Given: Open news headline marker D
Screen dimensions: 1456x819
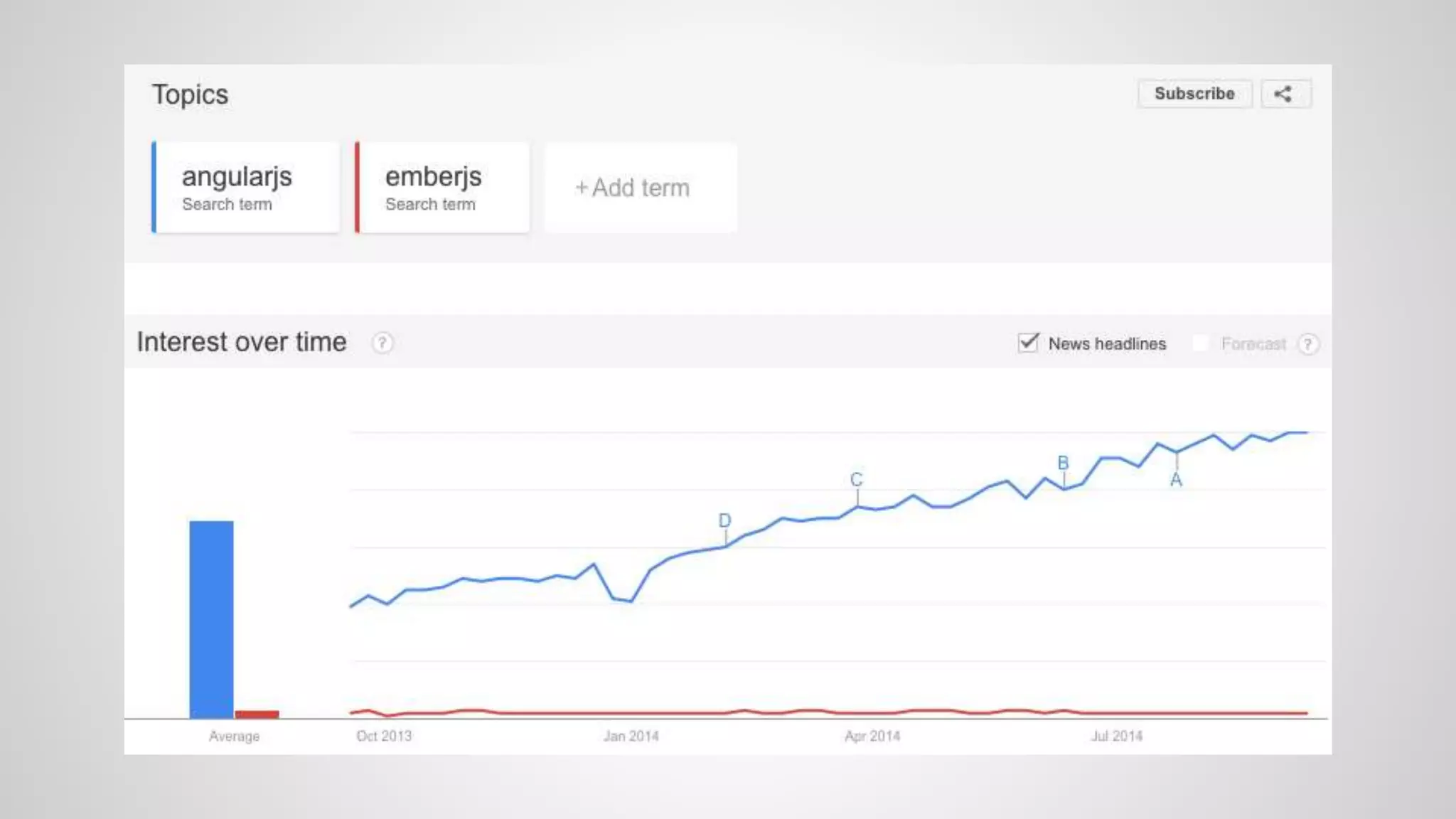Looking at the screenshot, I should click(x=724, y=520).
